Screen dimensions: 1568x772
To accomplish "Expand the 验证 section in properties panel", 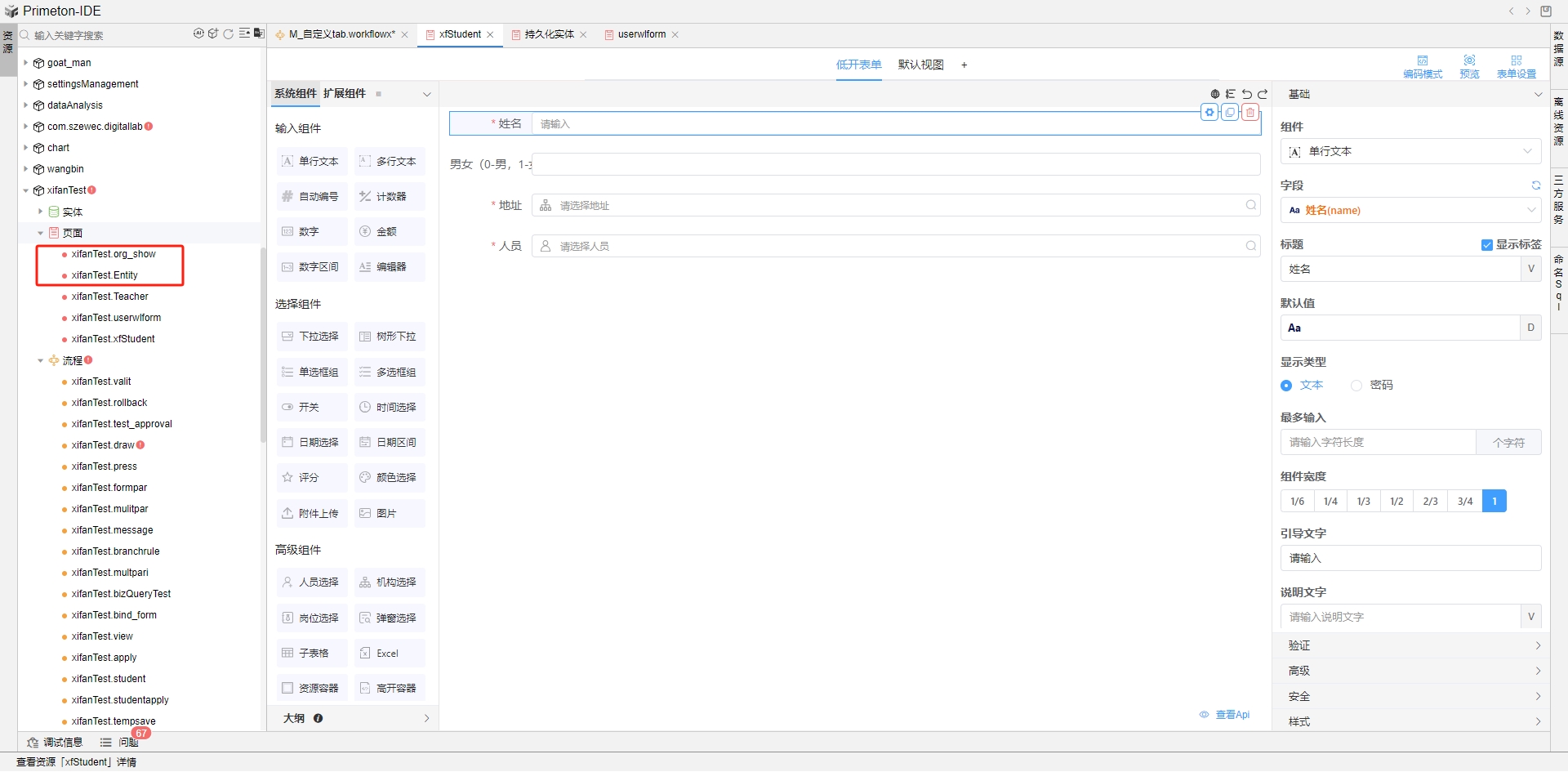I will coord(1411,645).
